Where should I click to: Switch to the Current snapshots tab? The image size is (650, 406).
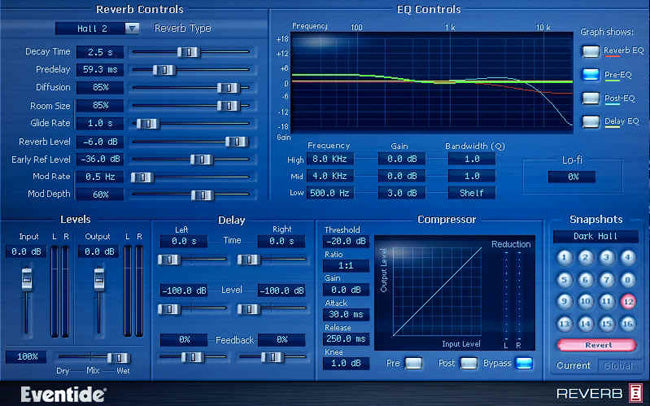pyautogui.click(x=573, y=366)
